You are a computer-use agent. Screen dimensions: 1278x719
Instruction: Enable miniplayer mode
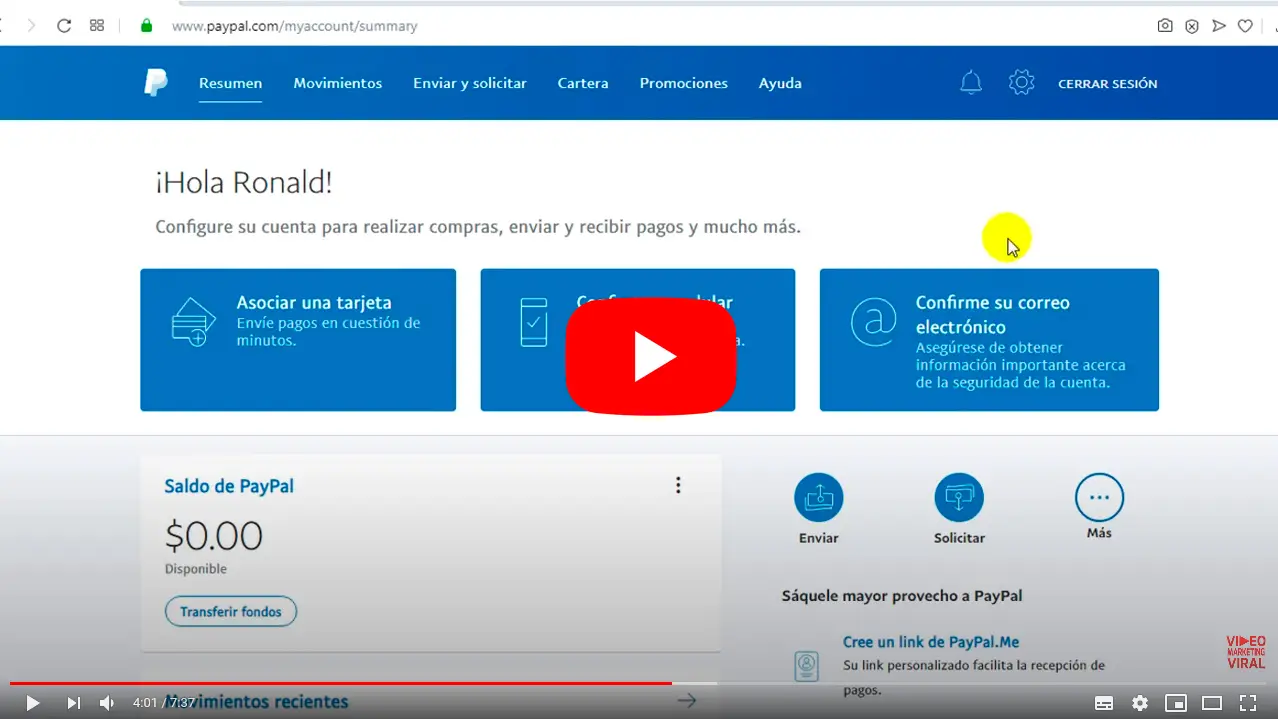click(1176, 703)
